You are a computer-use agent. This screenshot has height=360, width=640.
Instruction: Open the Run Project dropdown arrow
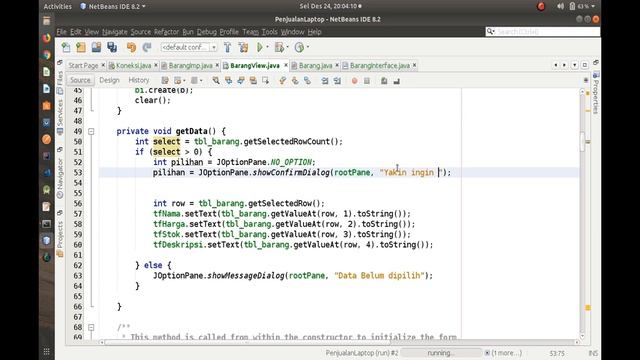(267, 47)
